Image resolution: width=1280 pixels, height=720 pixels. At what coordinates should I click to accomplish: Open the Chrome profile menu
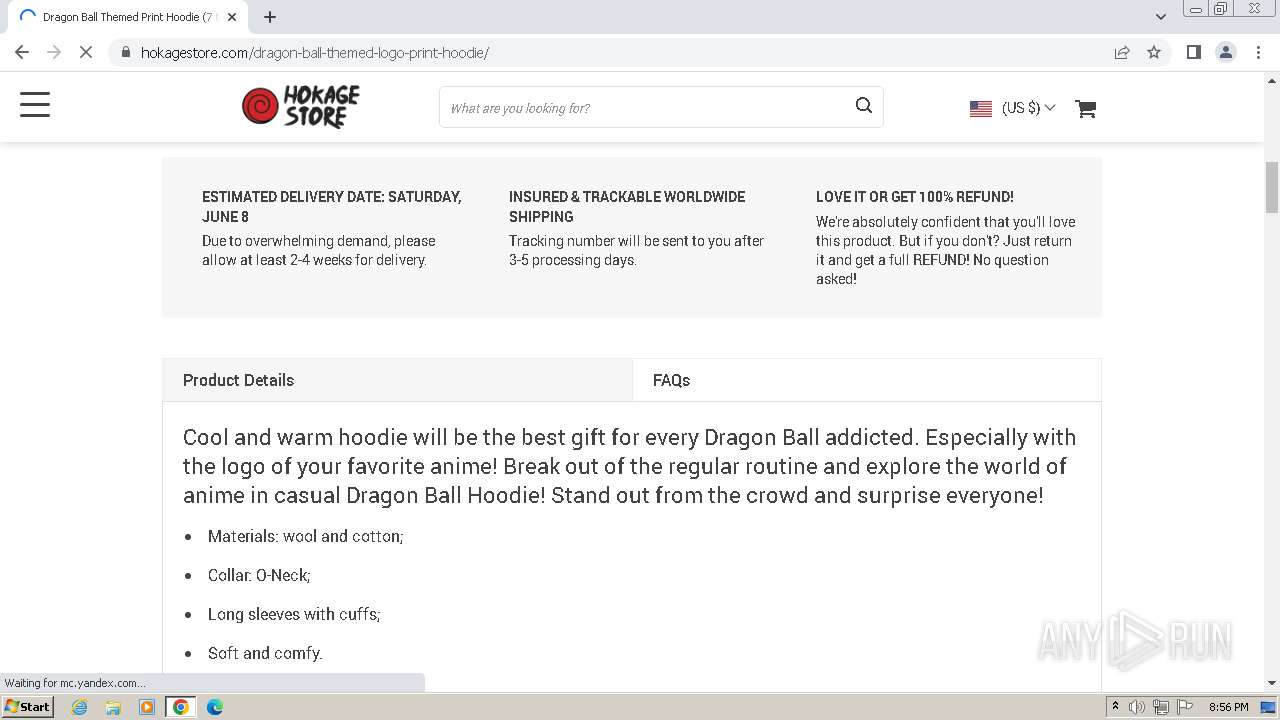1225,52
